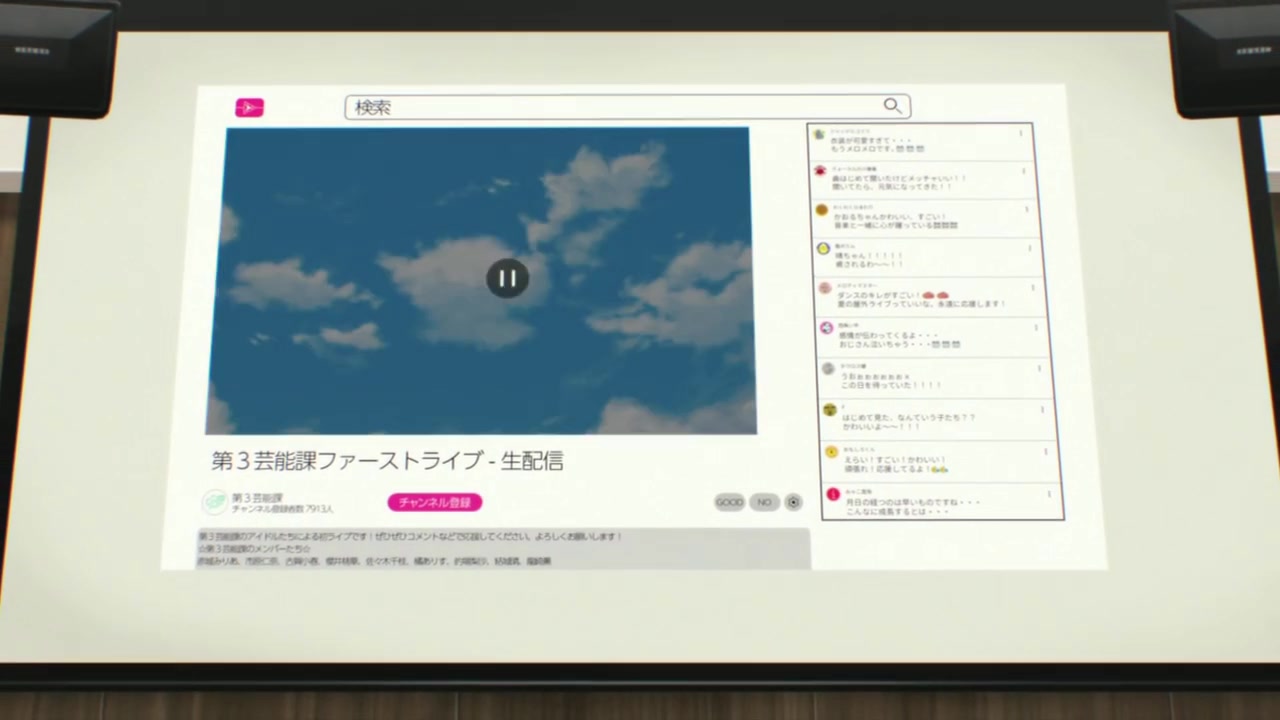Open the options menu for この日を待っていた comment

(x=1039, y=368)
